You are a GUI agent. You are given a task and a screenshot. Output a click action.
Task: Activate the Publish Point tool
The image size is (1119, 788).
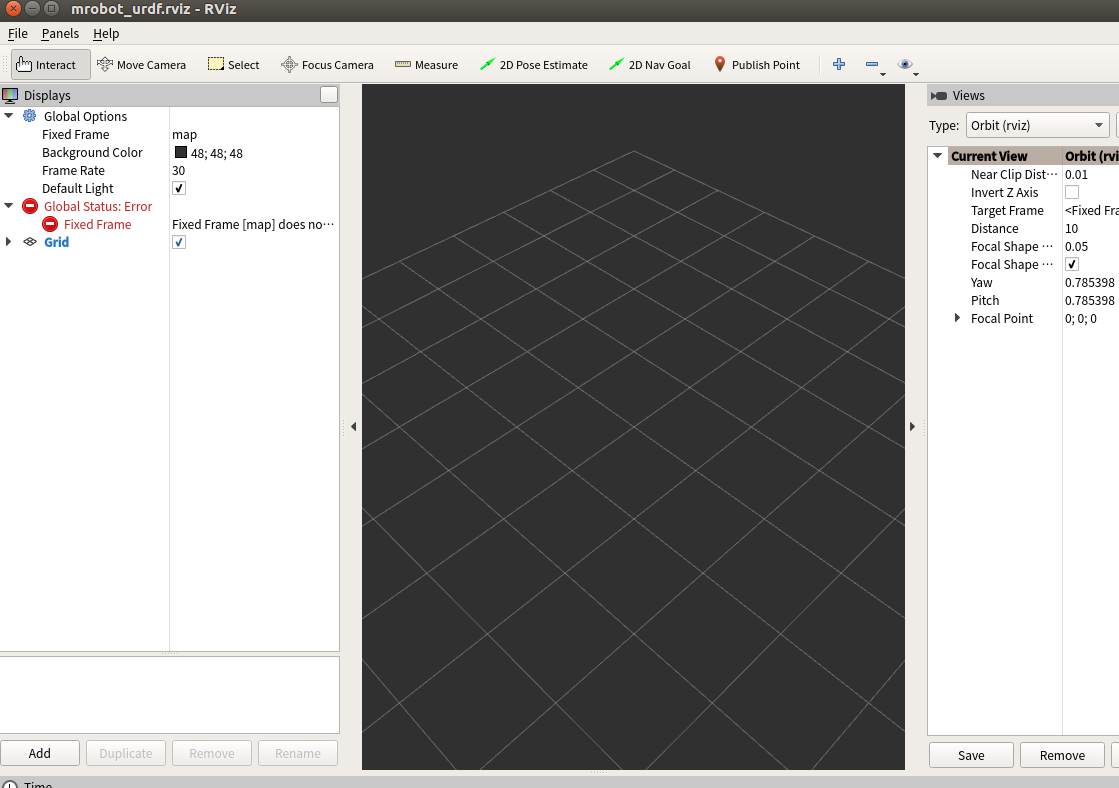pyautogui.click(x=757, y=64)
